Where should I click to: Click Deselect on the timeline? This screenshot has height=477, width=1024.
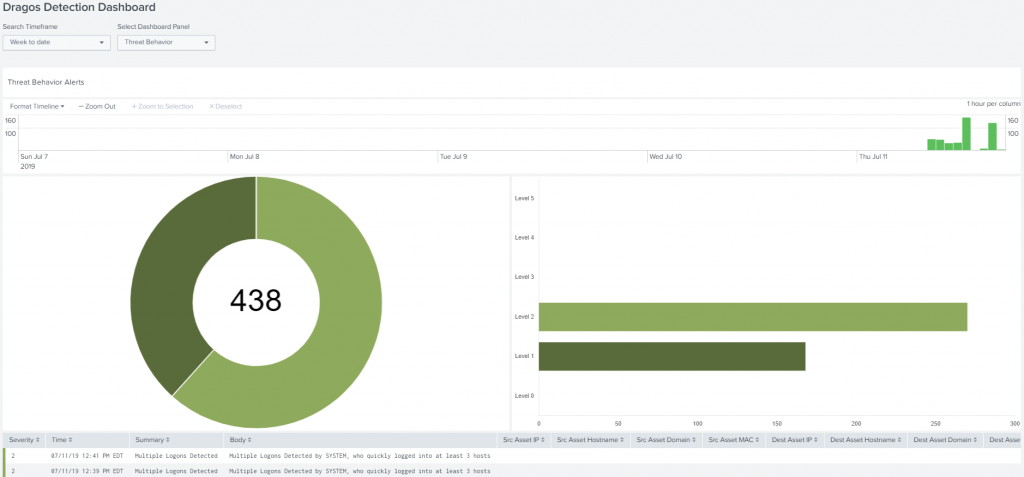(225, 107)
